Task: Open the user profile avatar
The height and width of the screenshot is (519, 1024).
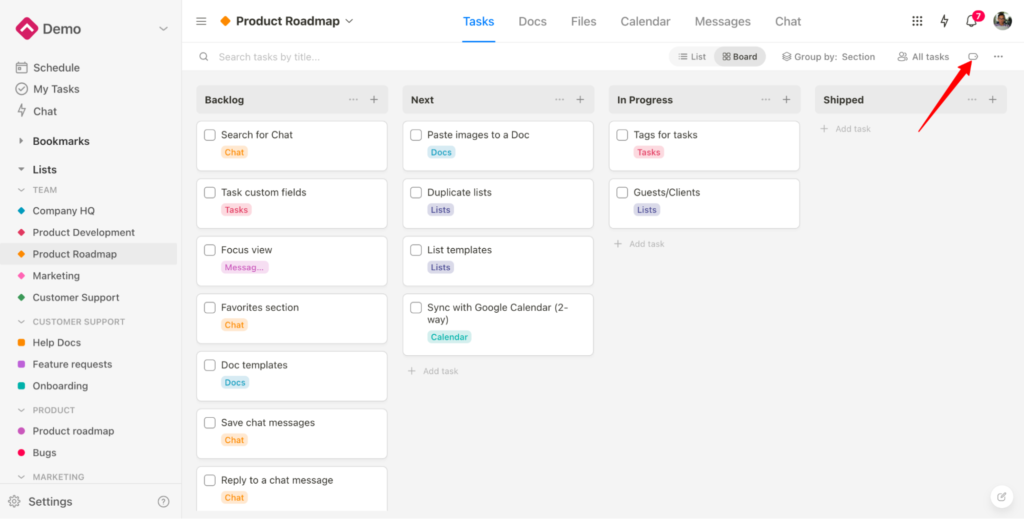Action: [x=1002, y=21]
